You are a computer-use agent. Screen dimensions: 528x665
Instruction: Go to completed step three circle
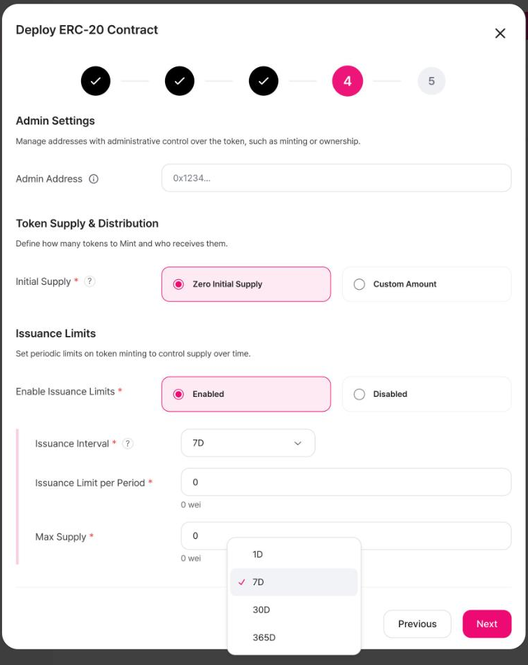tap(264, 81)
